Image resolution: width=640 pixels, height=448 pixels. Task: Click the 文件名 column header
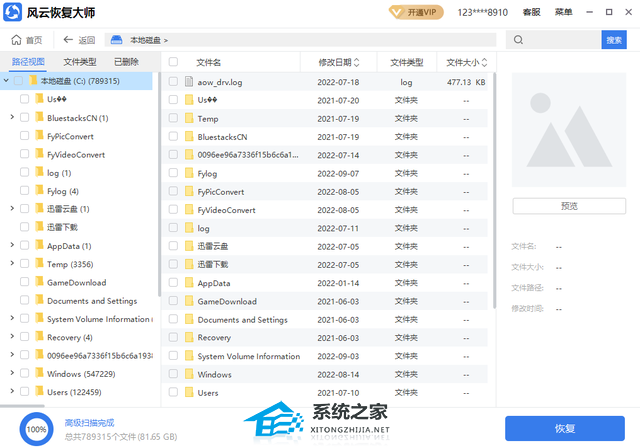pyautogui.click(x=208, y=62)
